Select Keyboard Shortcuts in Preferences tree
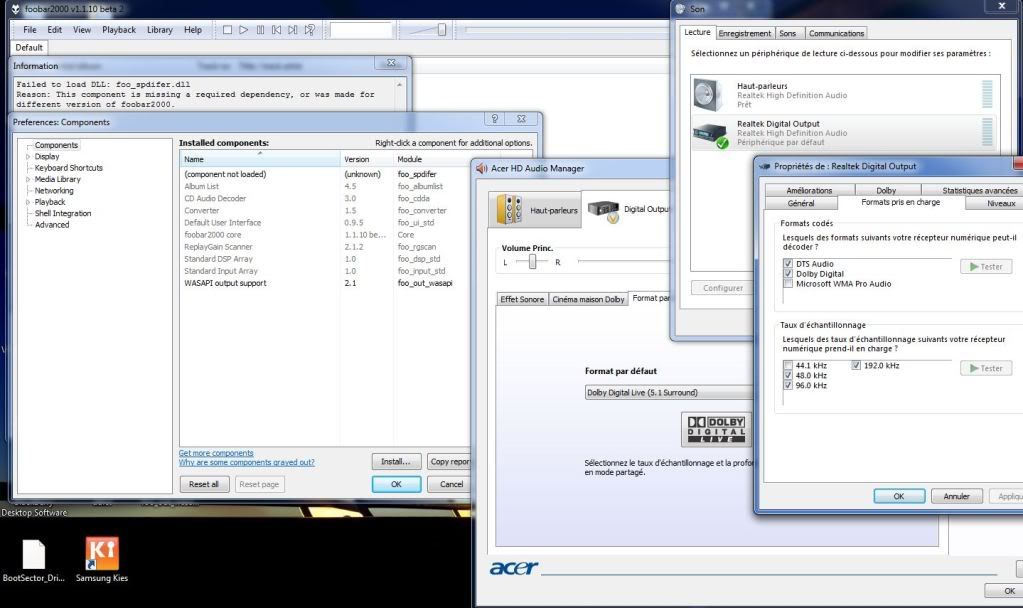 click(69, 168)
